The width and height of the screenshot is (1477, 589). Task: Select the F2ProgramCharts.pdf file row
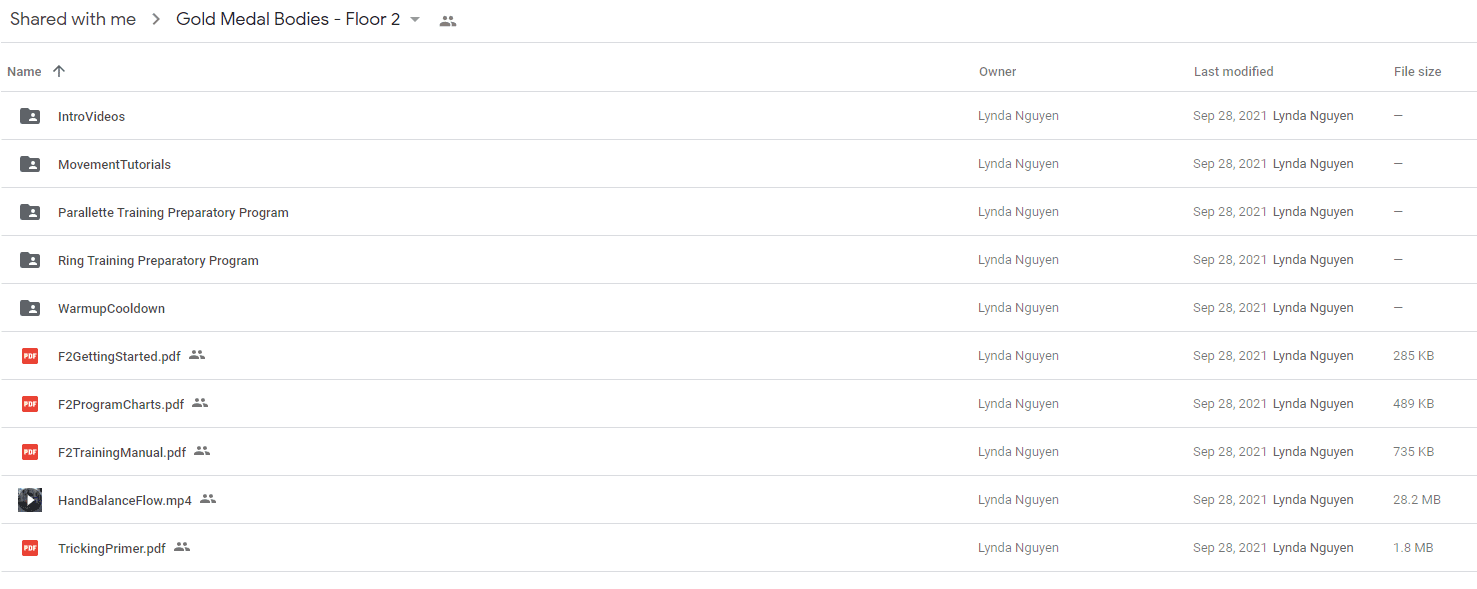pos(738,404)
